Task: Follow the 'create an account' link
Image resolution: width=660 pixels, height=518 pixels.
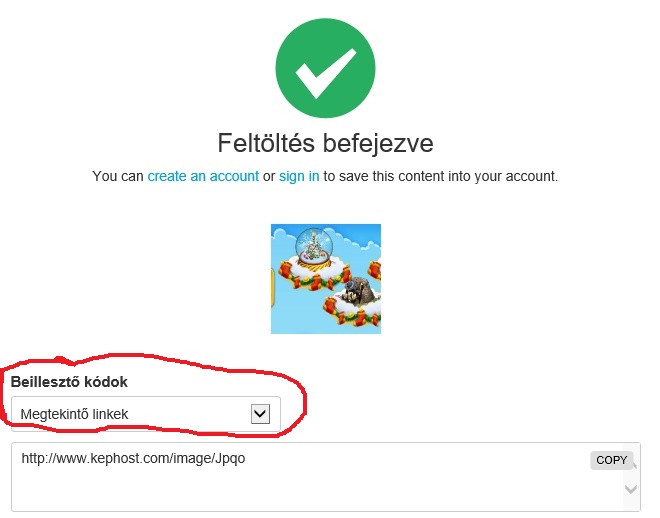Action: tap(203, 176)
